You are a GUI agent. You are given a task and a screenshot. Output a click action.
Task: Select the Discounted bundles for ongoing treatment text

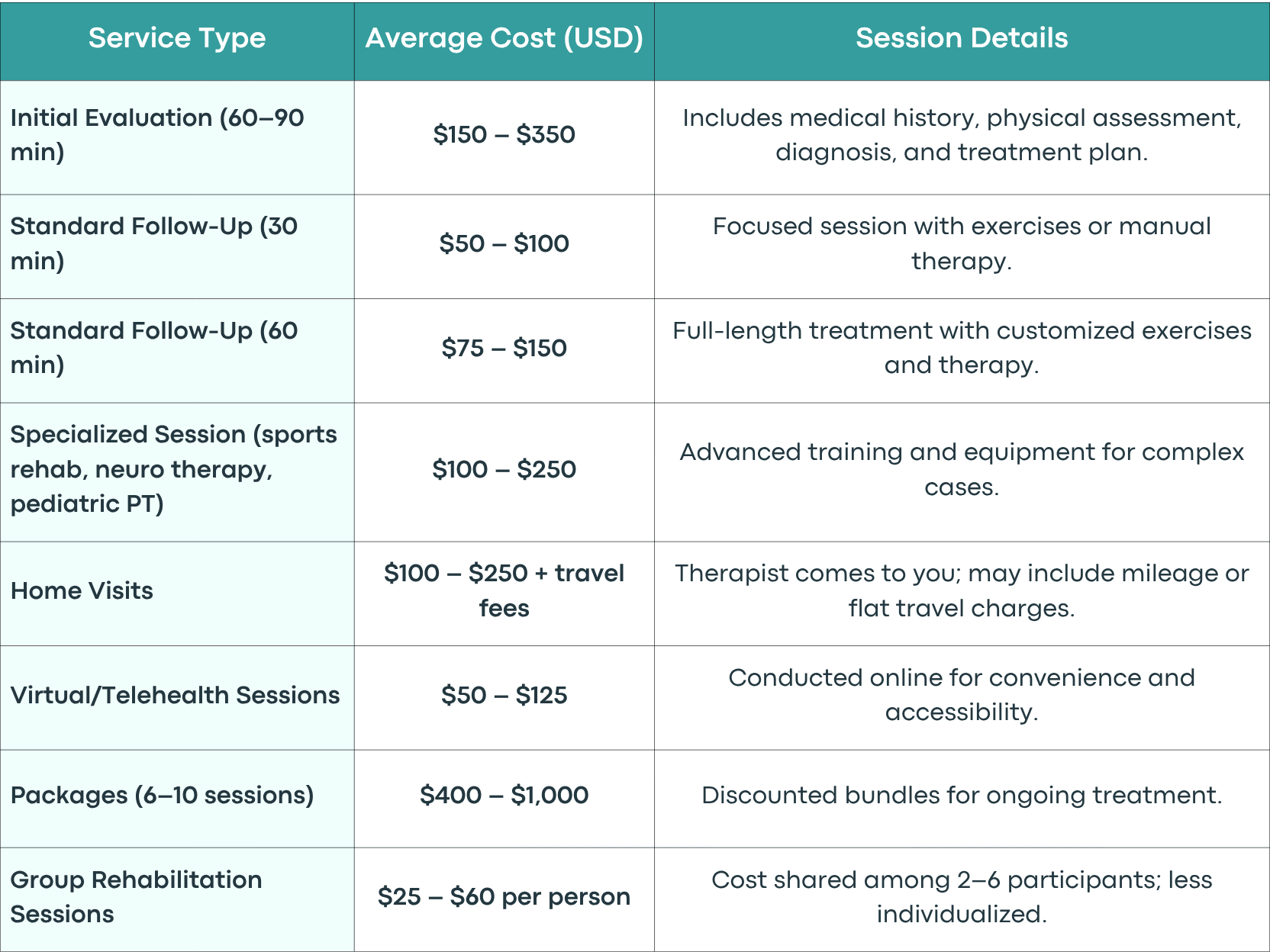pyautogui.click(x=962, y=796)
